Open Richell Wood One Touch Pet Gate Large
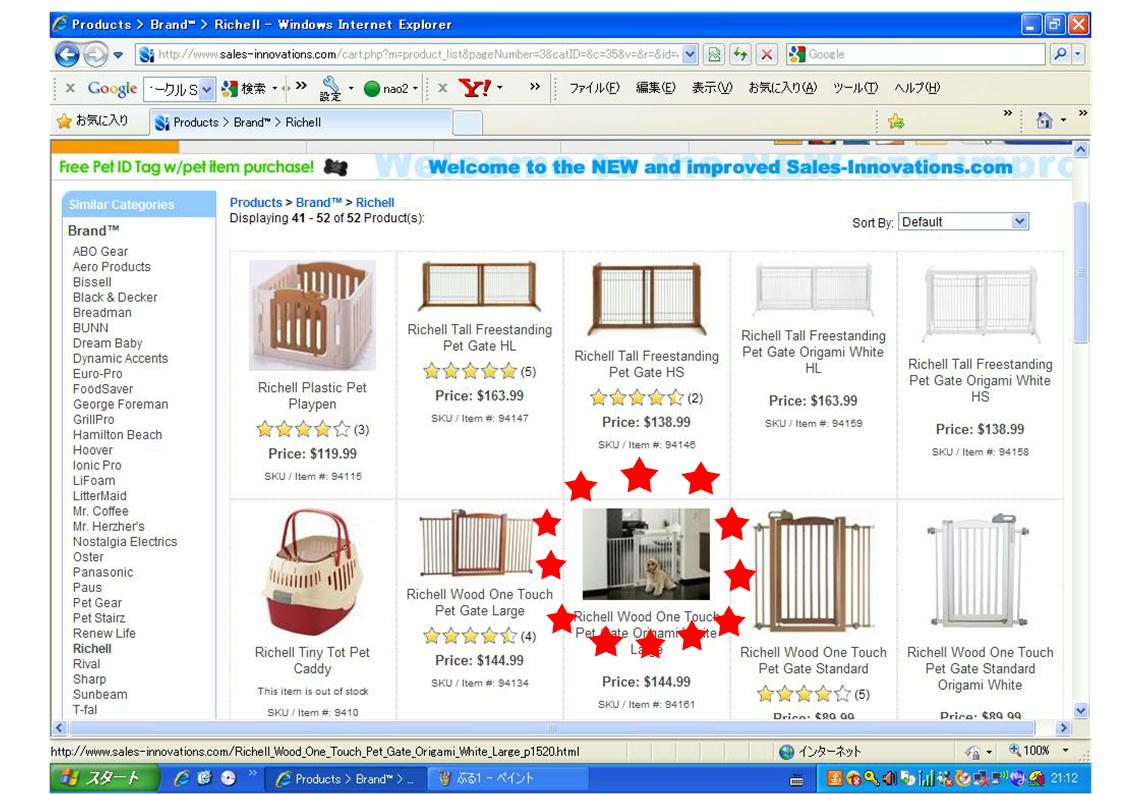Screen dimensions: 1123x794 (x=479, y=602)
